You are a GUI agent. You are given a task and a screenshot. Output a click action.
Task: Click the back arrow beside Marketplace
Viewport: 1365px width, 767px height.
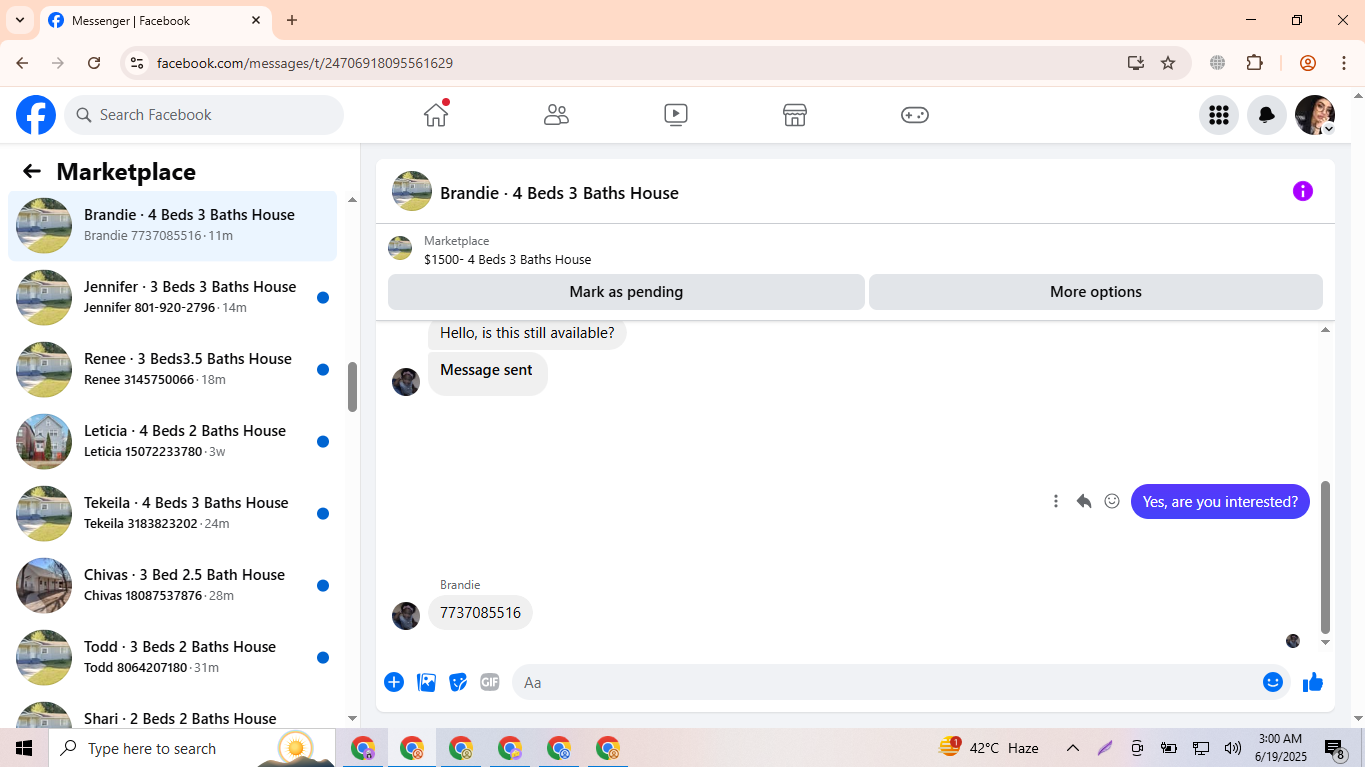(32, 171)
